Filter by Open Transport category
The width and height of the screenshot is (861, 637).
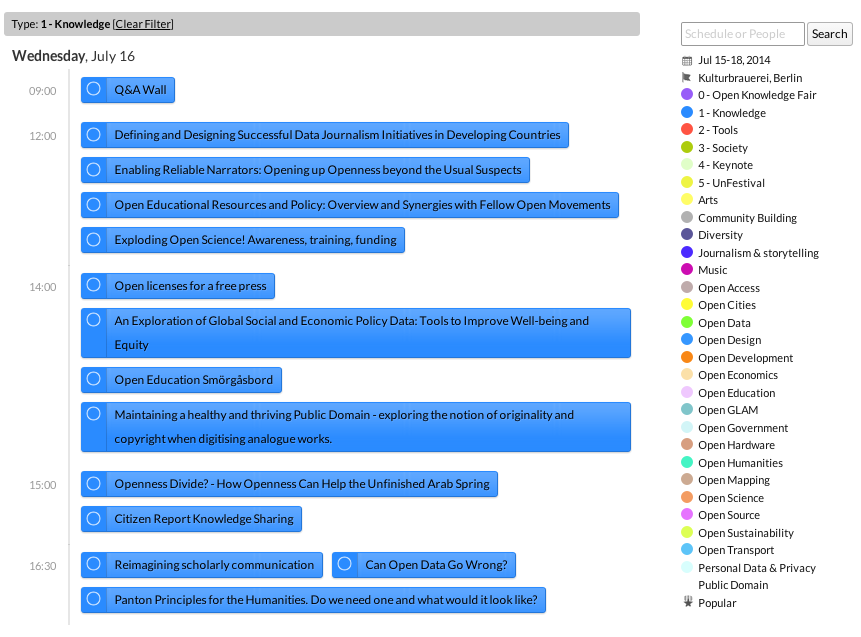[x=736, y=550]
